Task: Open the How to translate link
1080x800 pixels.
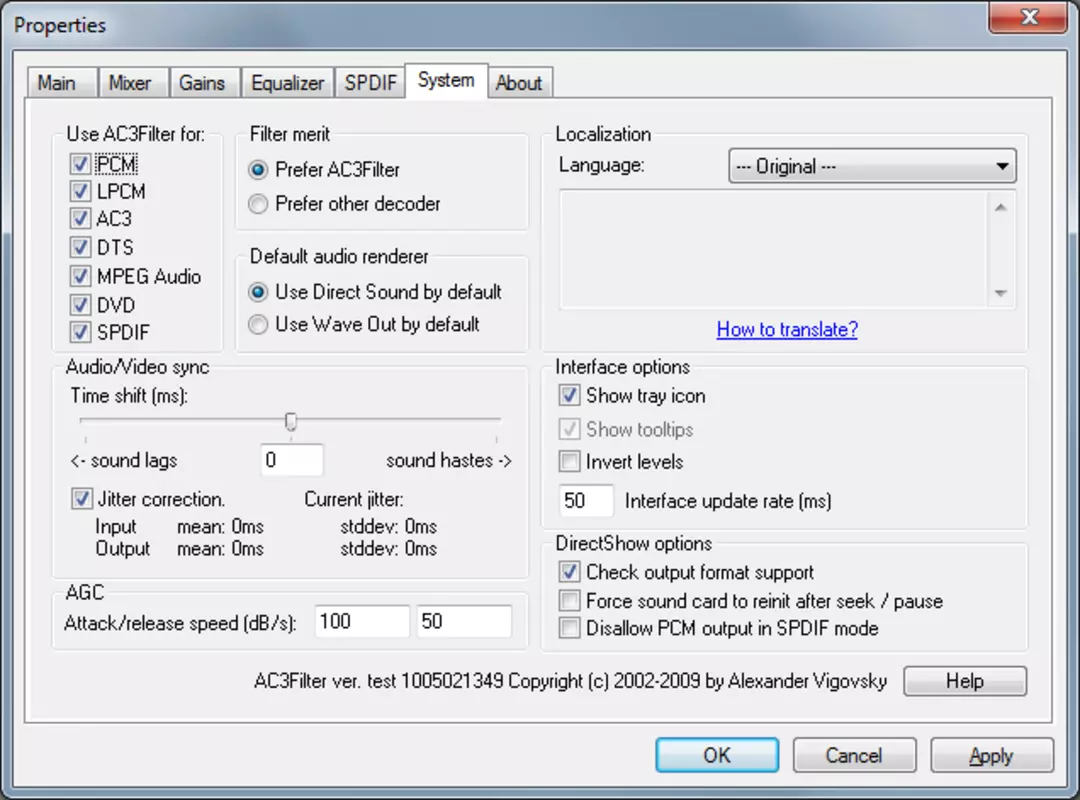Action: point(787,329)
